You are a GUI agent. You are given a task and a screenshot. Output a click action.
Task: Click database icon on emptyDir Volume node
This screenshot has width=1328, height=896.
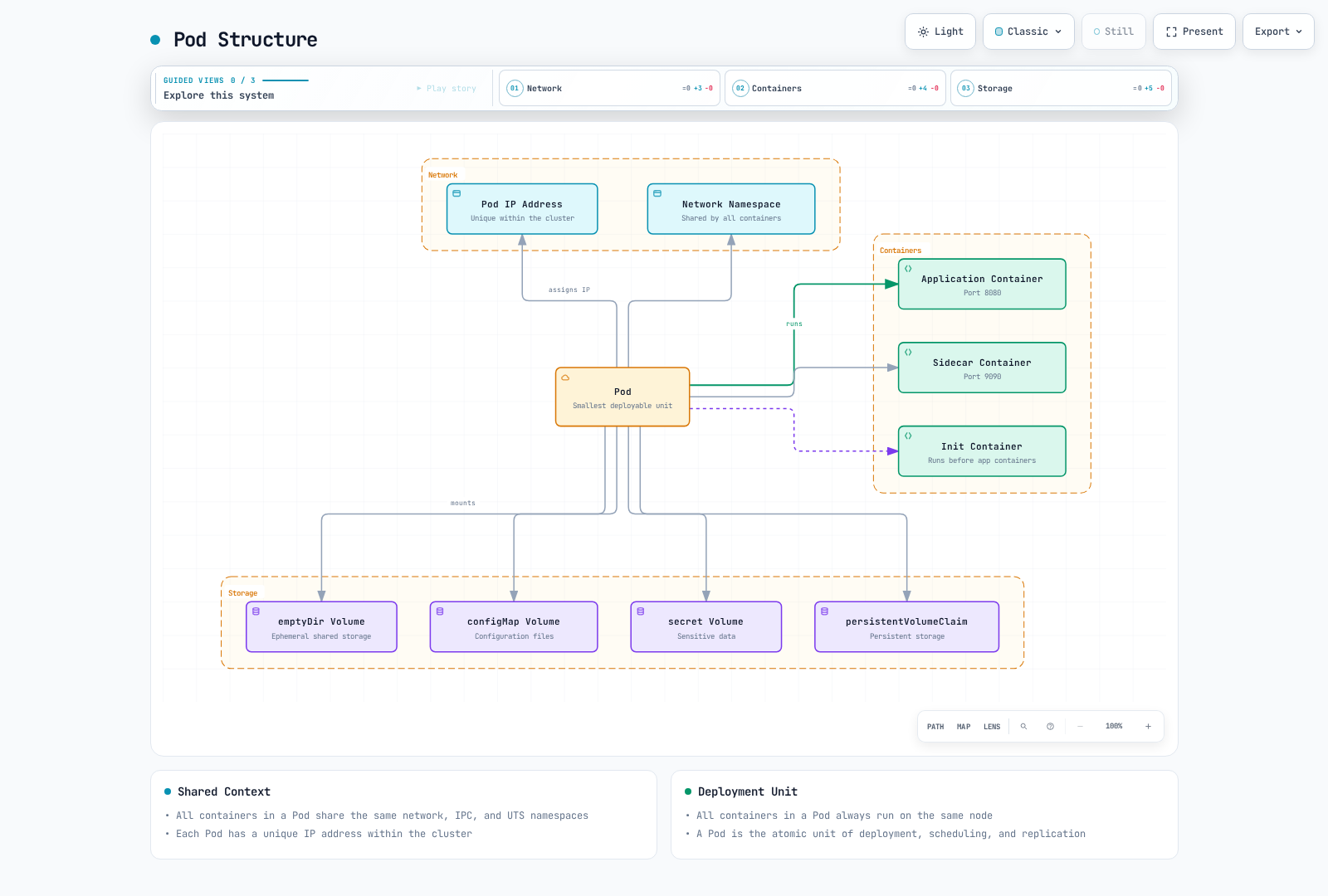[256, 611]
